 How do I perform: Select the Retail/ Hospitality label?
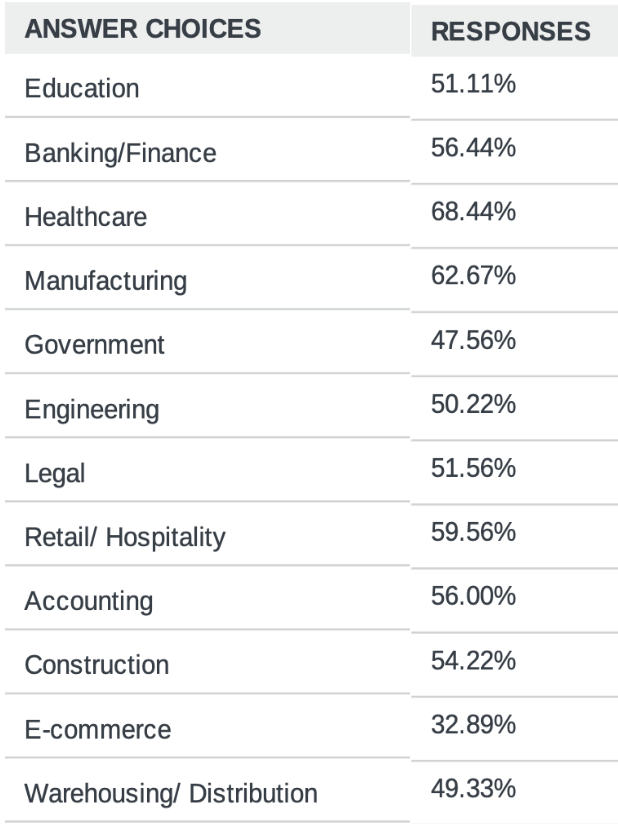125,537
